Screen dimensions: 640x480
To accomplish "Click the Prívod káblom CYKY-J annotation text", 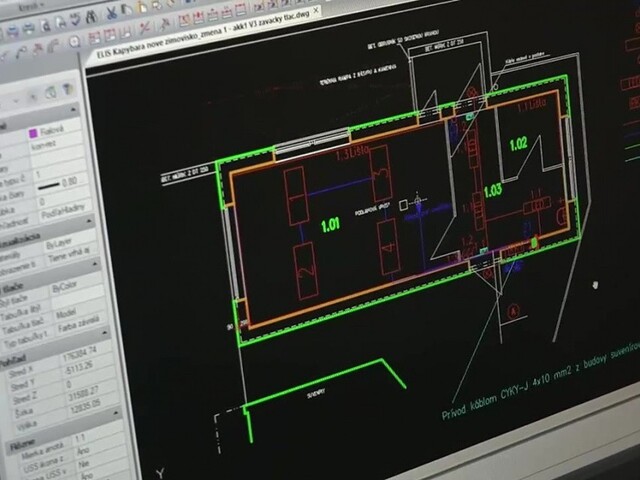I will pos(540,381).
